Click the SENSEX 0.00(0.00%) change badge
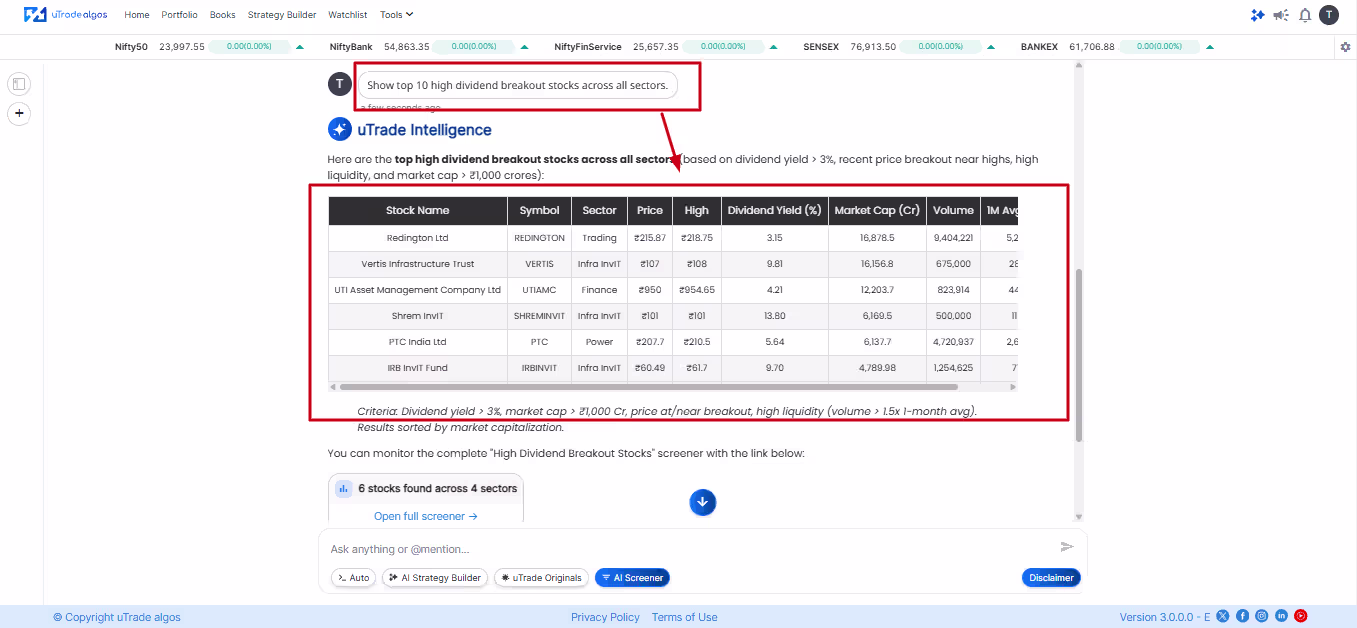This screenshot has width=1357, height=628. [939, 47]
